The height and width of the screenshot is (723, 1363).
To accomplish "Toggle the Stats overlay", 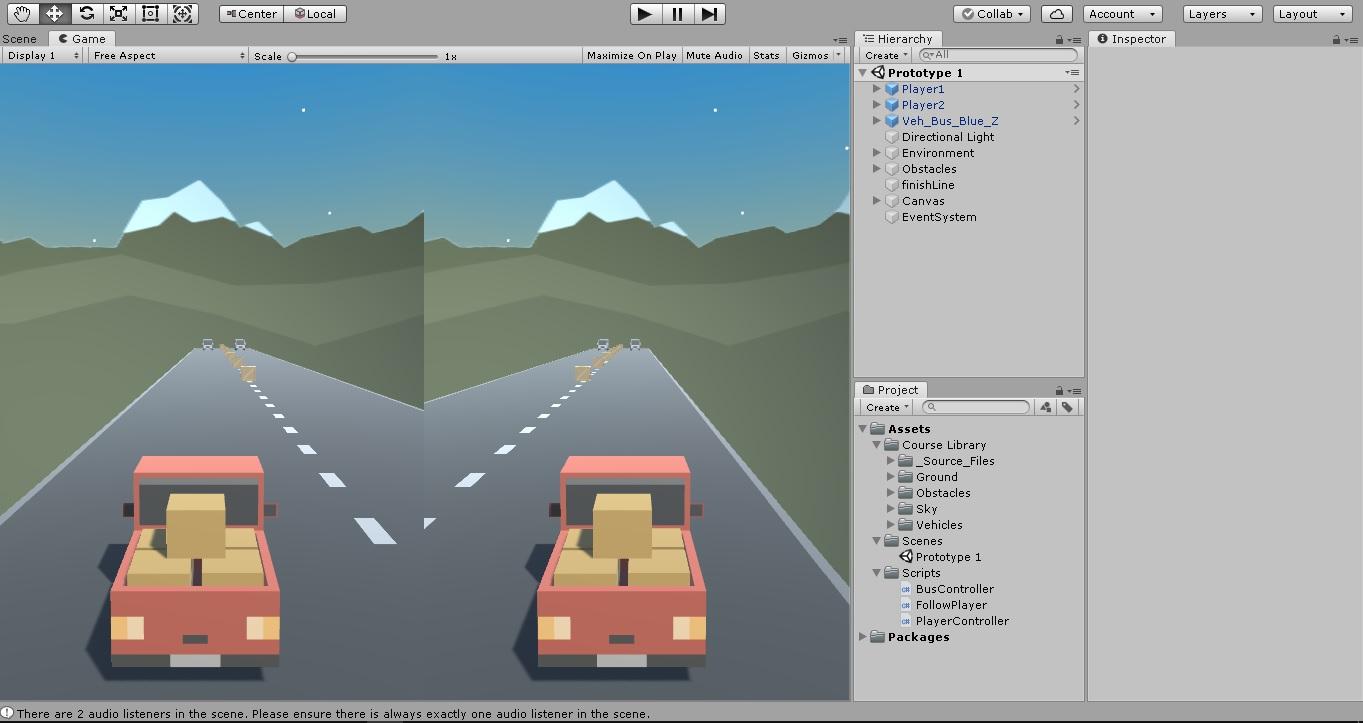I will 766,56.
